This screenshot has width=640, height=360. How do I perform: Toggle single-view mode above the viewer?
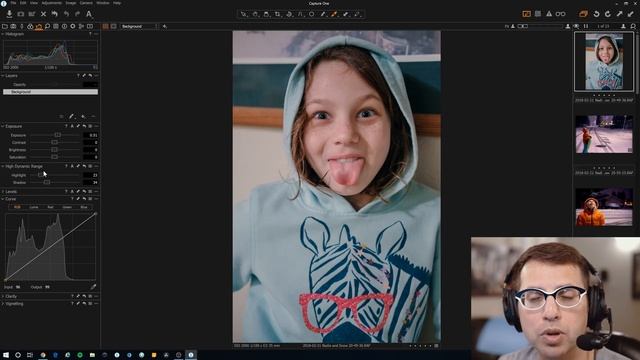pos(113,26)
